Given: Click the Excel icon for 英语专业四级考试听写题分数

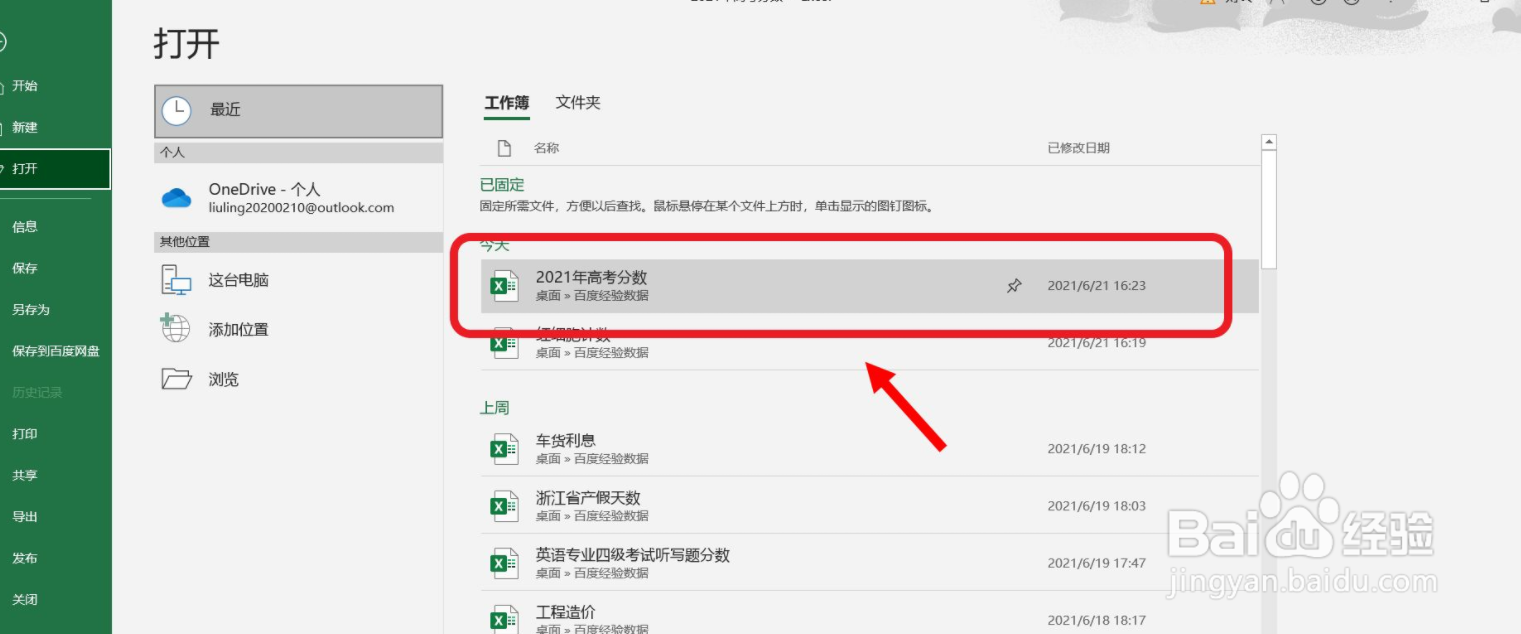Looking at the screenshot, I should (x=504, y=563).
